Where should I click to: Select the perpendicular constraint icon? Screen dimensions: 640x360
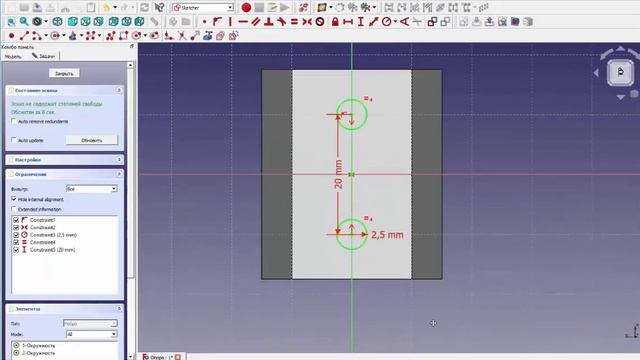pyautogui.click(x=269, y=22)
